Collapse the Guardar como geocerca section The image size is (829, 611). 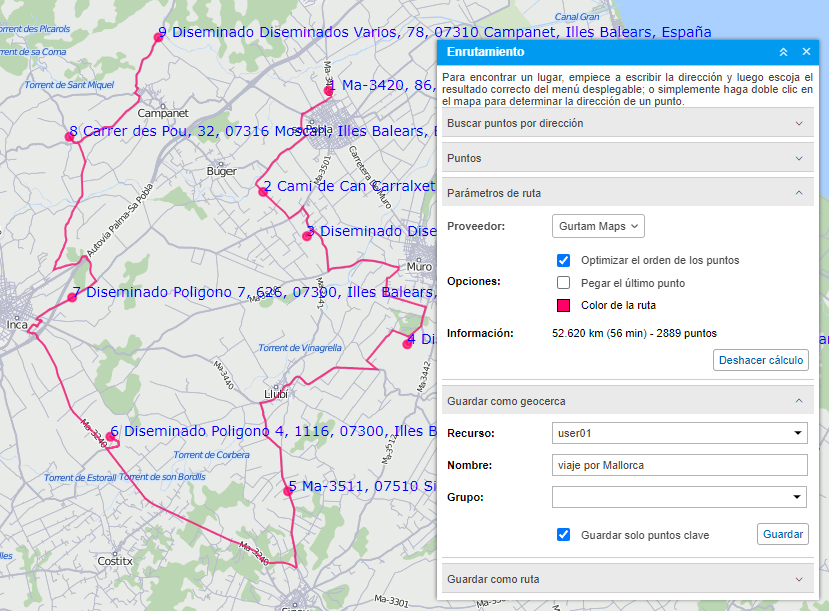click(x=628, y=401)
